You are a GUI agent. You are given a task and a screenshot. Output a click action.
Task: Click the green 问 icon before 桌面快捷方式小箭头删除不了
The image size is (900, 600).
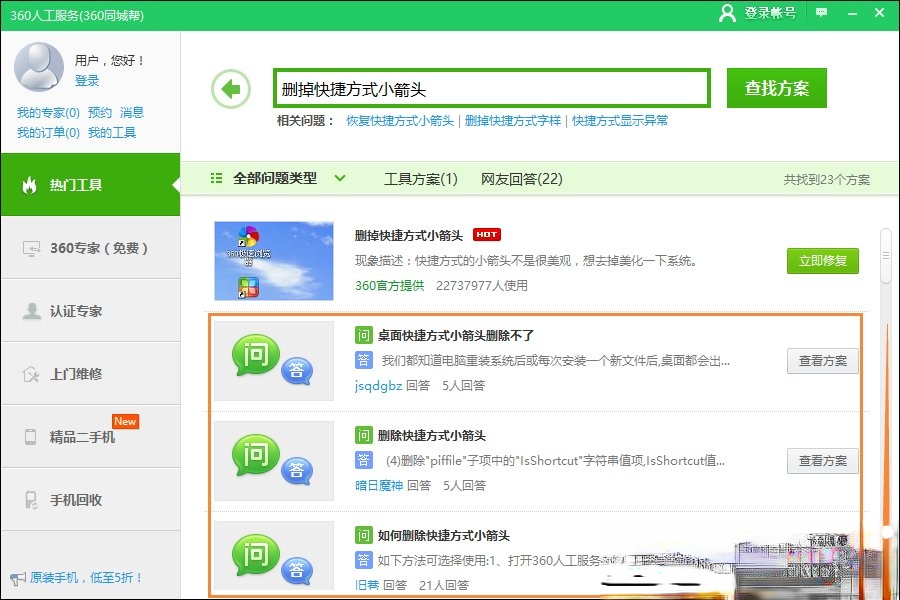(x=363, y=335)
